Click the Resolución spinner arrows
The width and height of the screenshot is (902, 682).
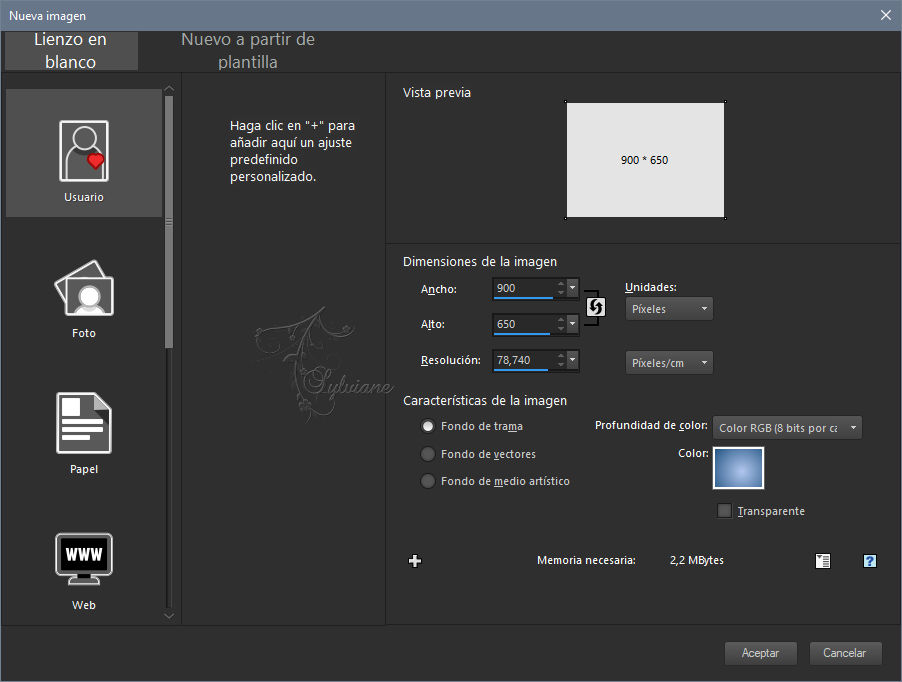(x=561, y=360)
